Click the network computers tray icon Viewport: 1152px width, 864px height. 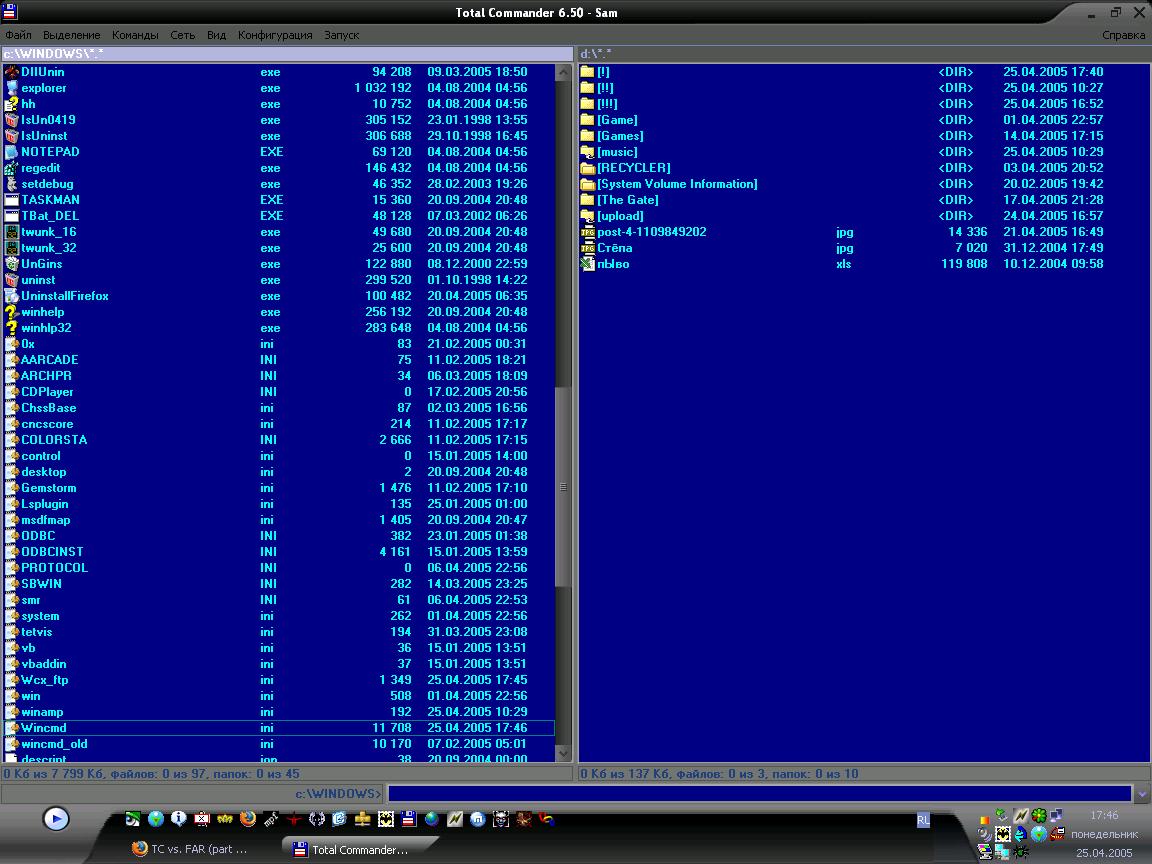pyautogui.click(x=1056, y=815)
